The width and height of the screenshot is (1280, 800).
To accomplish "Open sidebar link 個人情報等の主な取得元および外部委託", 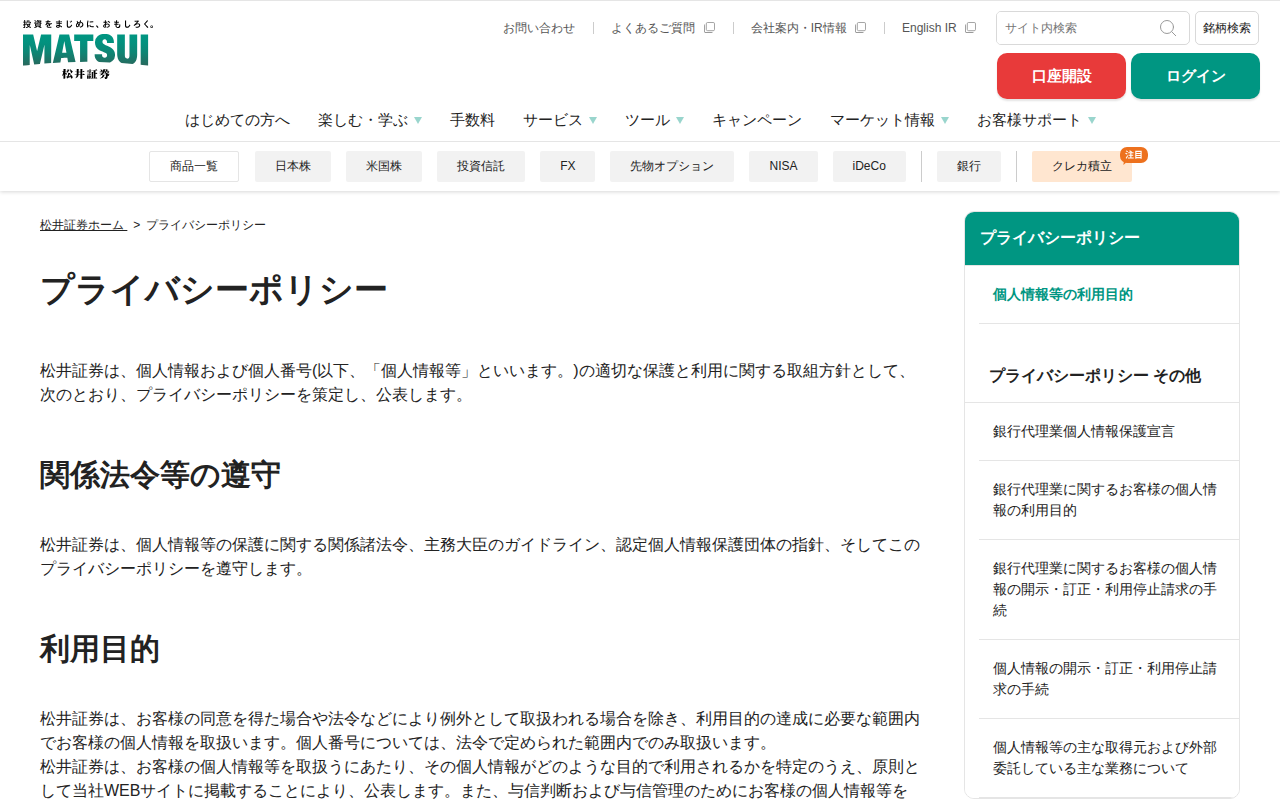I will 1104,758.
